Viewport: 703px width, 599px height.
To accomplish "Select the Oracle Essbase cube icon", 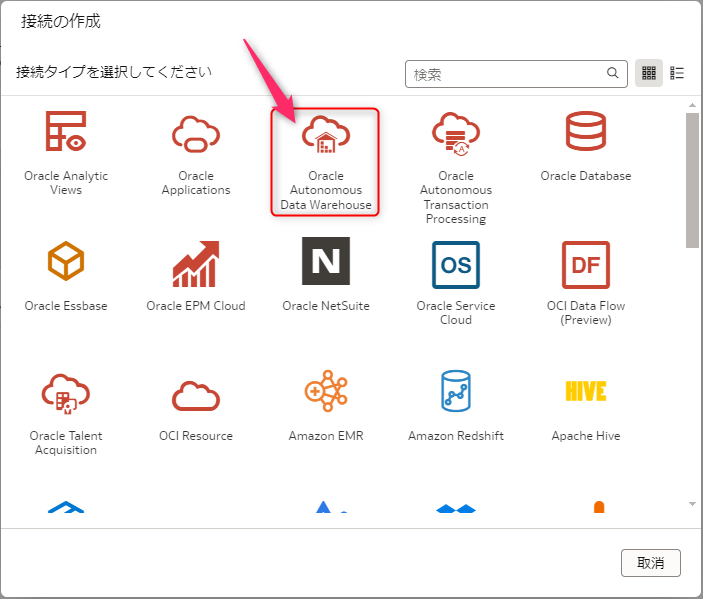I will click(x=66, y=261).
